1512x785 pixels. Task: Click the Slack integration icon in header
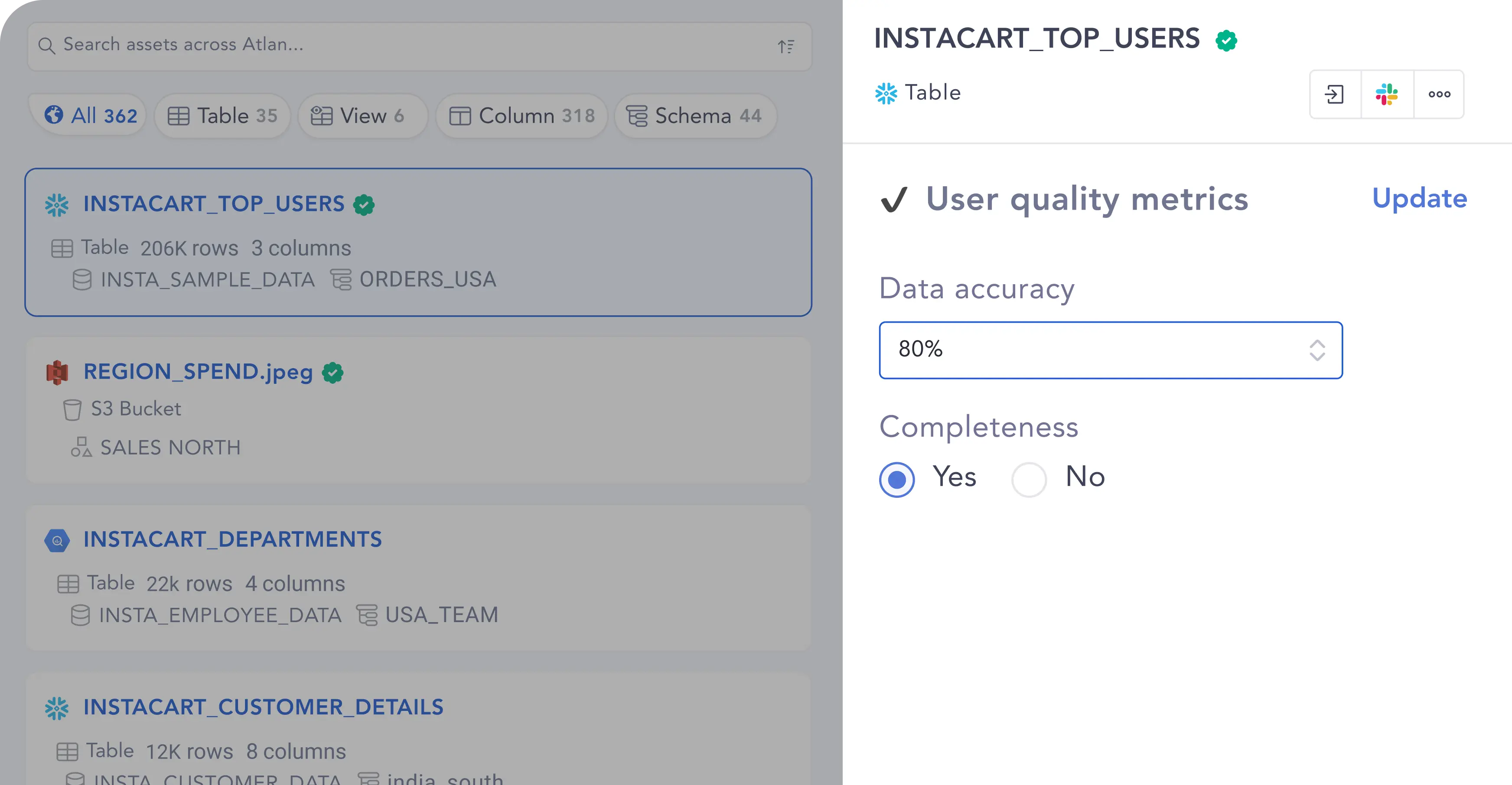[x=1387, y=94]
